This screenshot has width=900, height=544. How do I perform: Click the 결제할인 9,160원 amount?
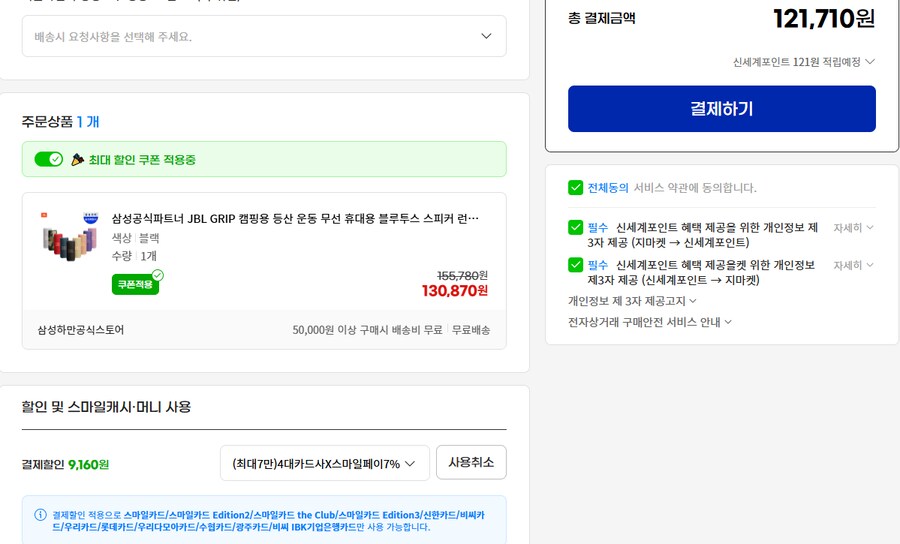tap(88, 464)
